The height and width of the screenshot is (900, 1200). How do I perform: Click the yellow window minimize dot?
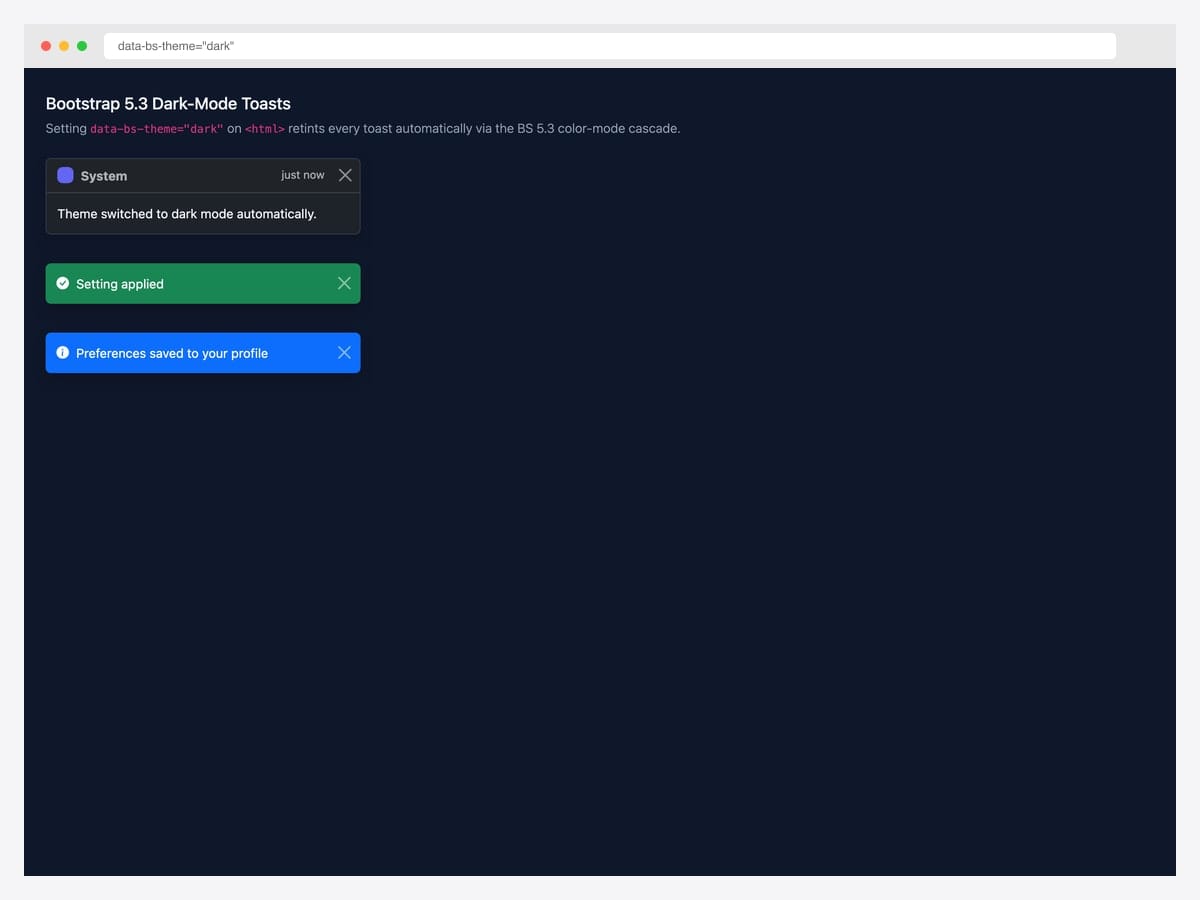64,46
